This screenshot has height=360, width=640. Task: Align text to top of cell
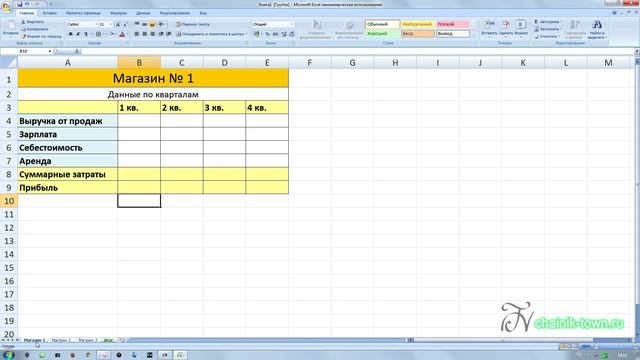[x=137, y=24]
